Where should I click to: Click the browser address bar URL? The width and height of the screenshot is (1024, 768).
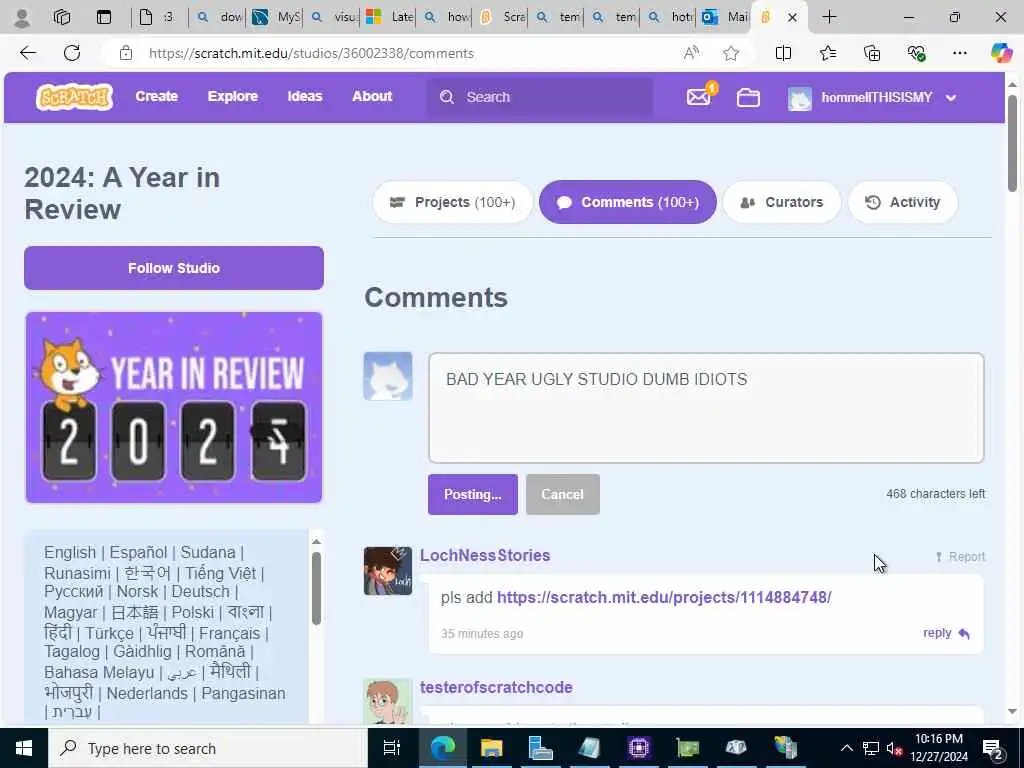pos(312,54)
